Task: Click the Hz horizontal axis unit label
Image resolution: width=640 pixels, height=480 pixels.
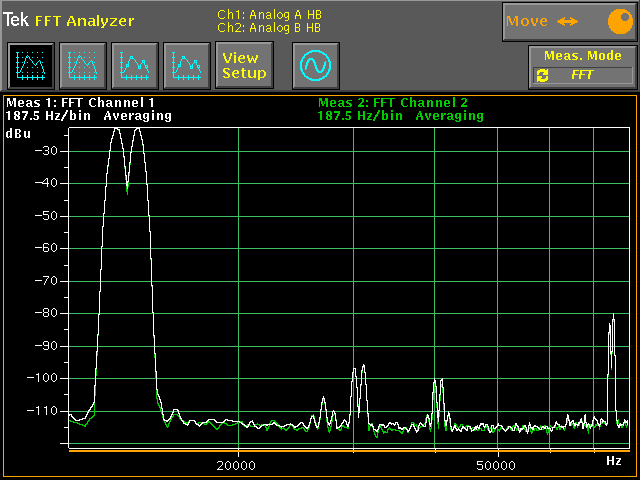Action: 614,461
